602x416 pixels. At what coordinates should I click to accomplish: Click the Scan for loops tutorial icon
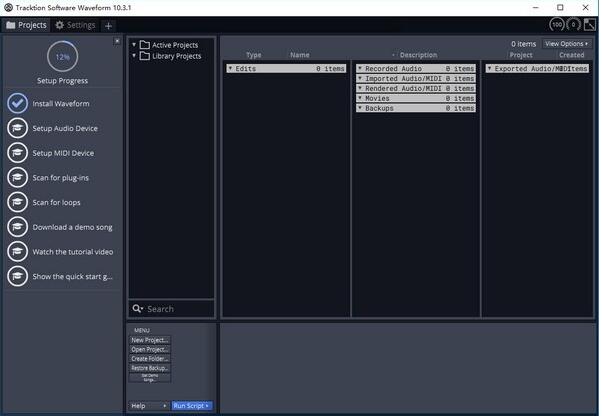click(x=17, y=202)
